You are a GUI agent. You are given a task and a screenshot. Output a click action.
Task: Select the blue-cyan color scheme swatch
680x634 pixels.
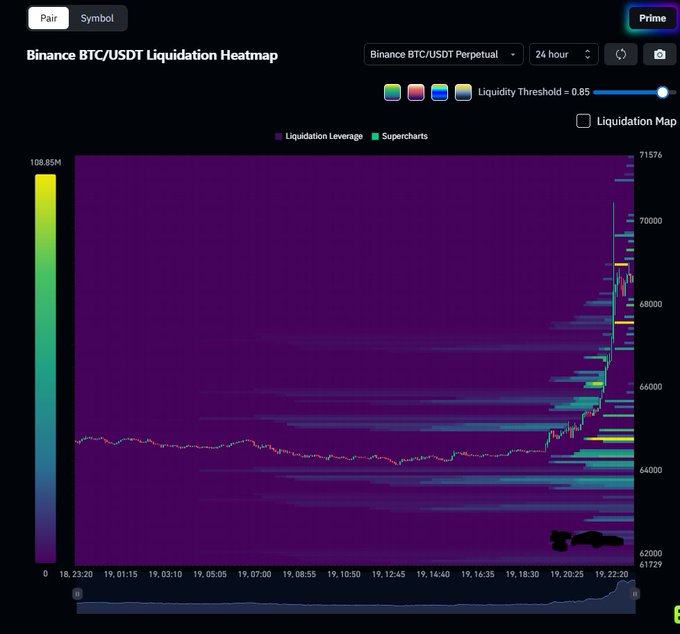(x=439, y=92)
